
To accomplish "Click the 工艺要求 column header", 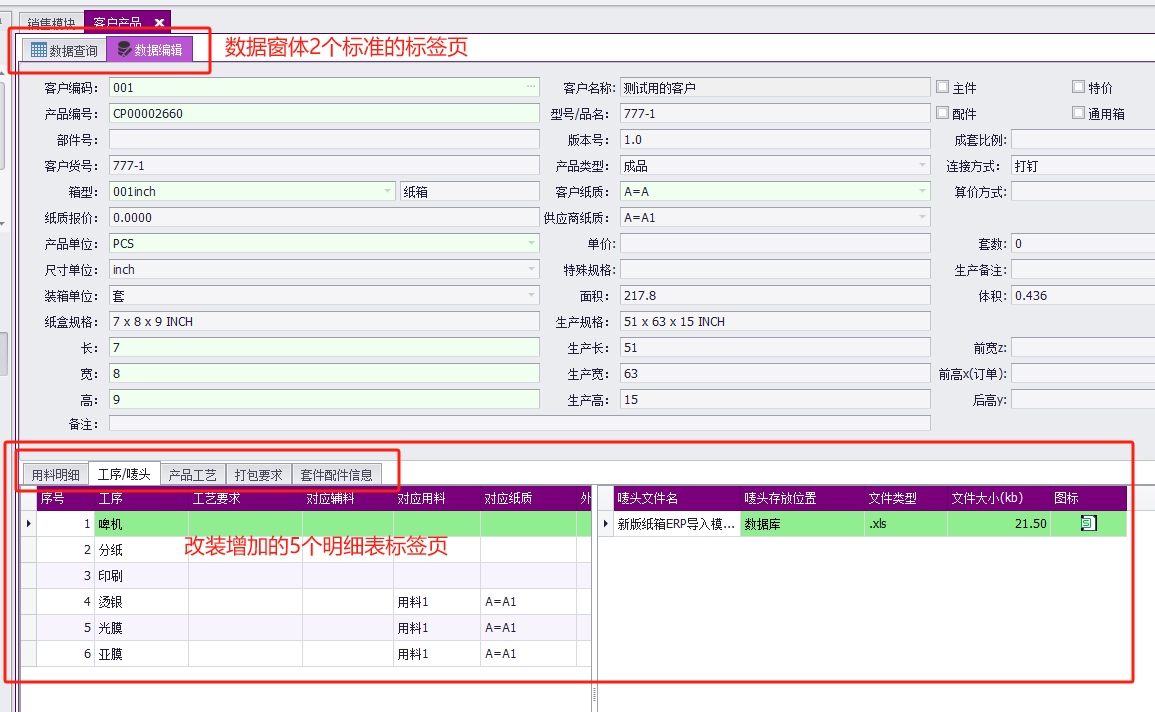I will pos(245,498).
